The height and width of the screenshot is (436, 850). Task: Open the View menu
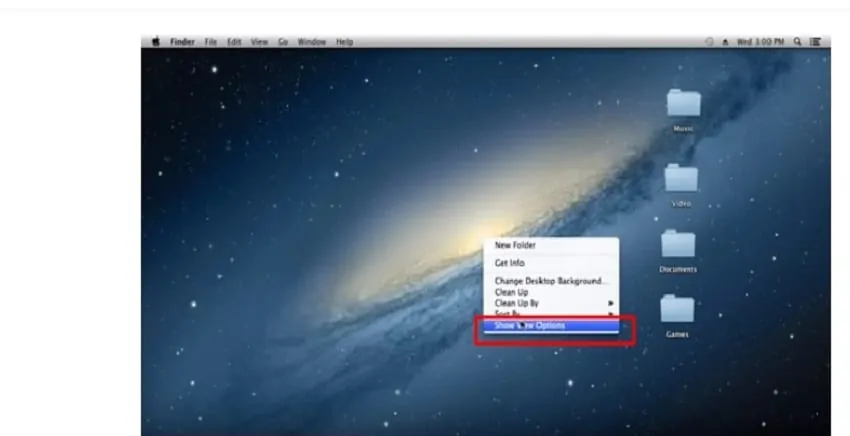point(259,42)
